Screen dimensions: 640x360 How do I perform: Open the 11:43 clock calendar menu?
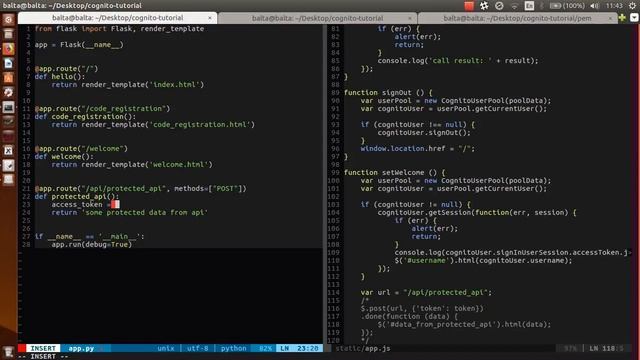[614, 6]
